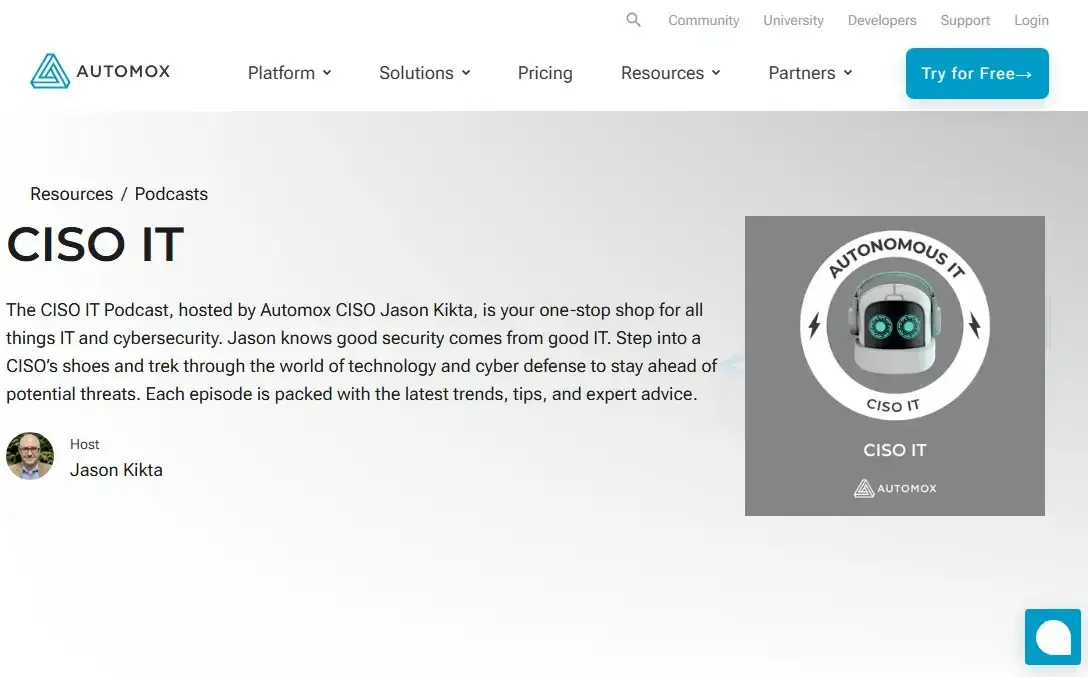Viewport: 1088px width, 677px height.
Task: Open the University link
Action: [793, 21]
